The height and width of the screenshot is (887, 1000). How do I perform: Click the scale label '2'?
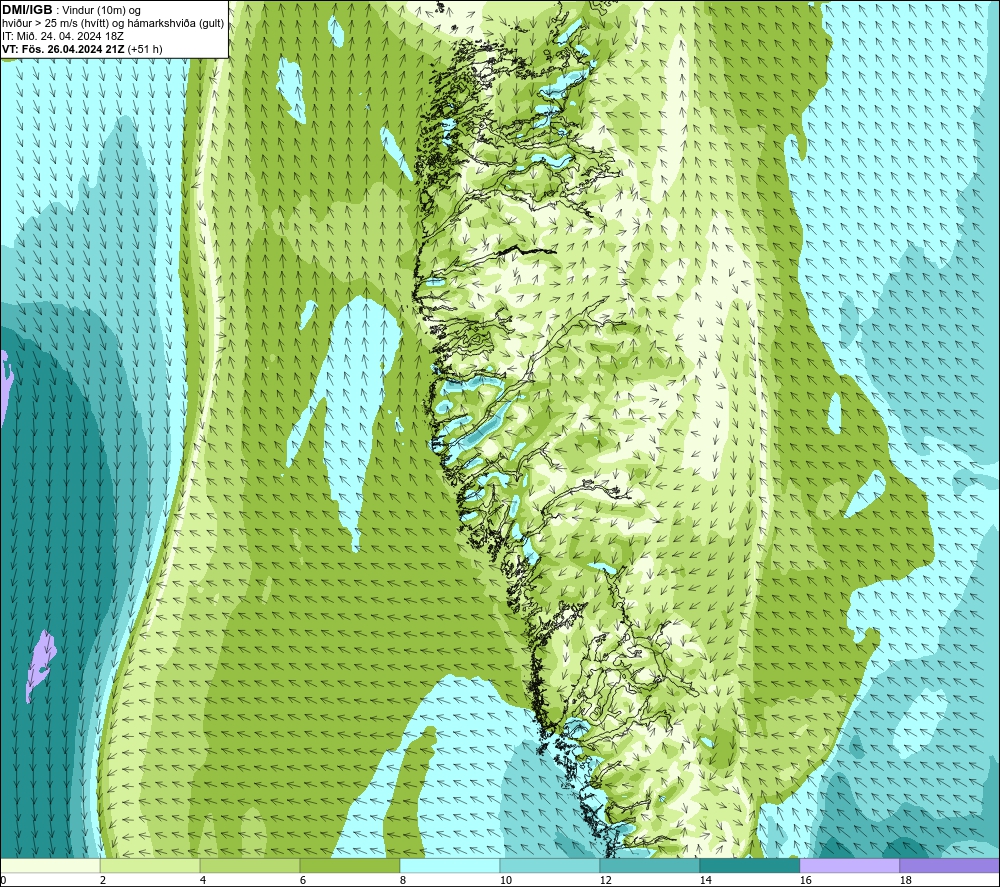(103, 881)
